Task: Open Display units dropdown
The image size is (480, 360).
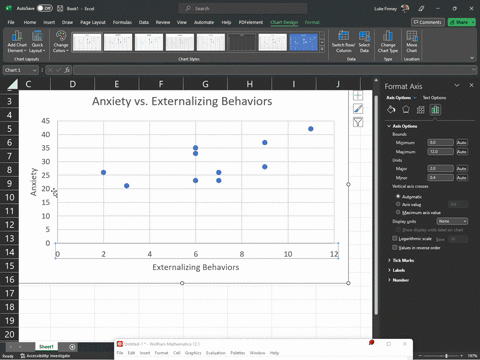Action: [x=452, y=221]
